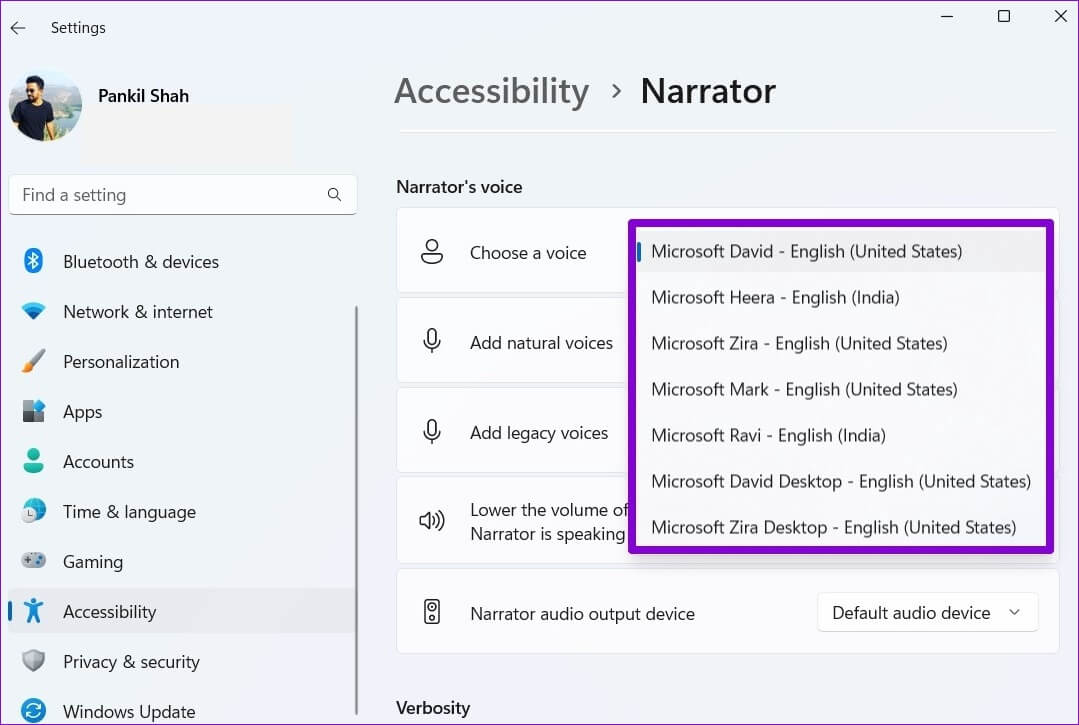Click the Verbosity section heading
Image resolution: width=1079 pixels, height=725 pixels.
433,708
